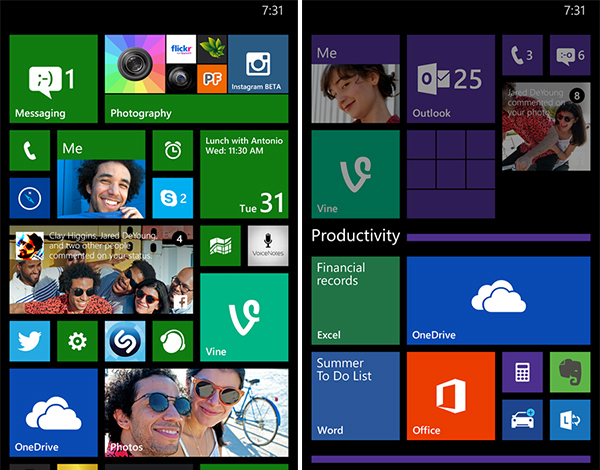Open the Outlook tile showing 25 emails
This screenshot has height=470, width=600.
pos(451,79)
